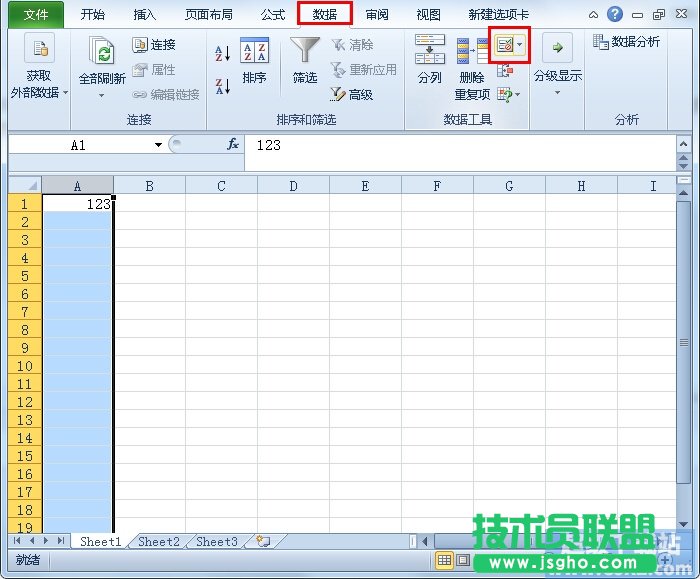
Task: Expand the Outline (分级显示) dropdown arrow
Action: pos(557,93)
